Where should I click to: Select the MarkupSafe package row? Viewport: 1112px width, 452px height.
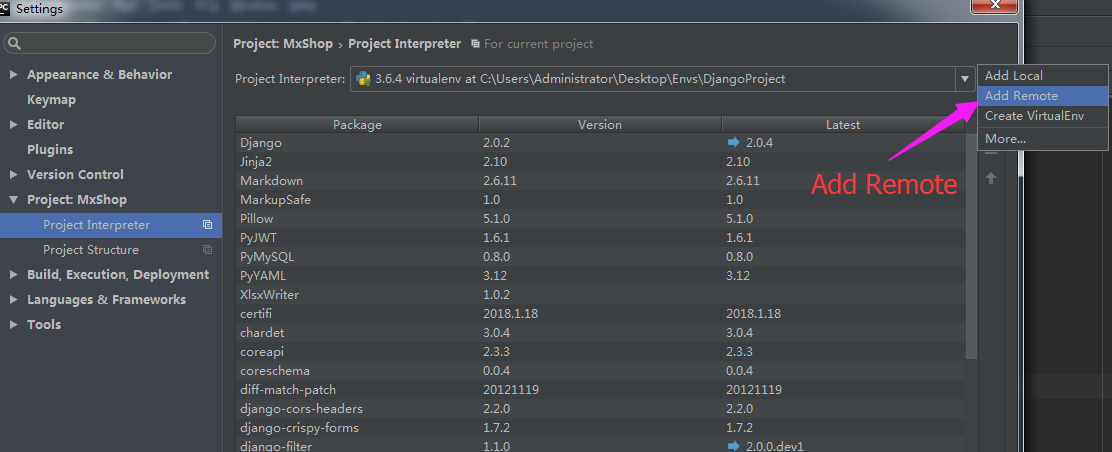(x=600, y=200)
